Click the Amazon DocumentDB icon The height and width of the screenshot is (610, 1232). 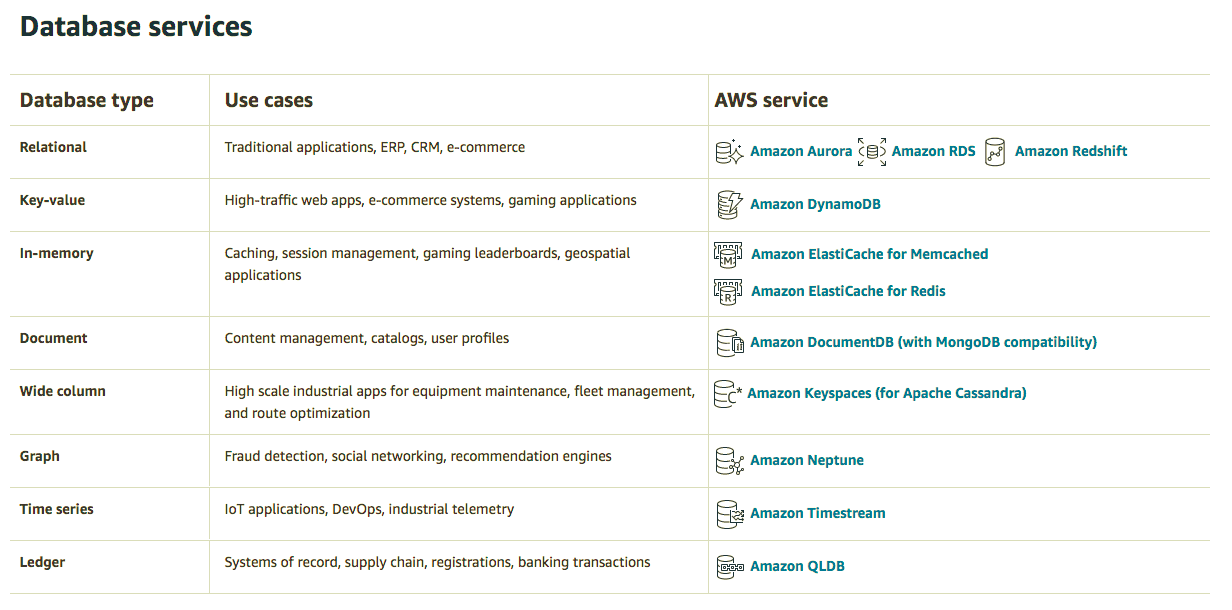730,343
